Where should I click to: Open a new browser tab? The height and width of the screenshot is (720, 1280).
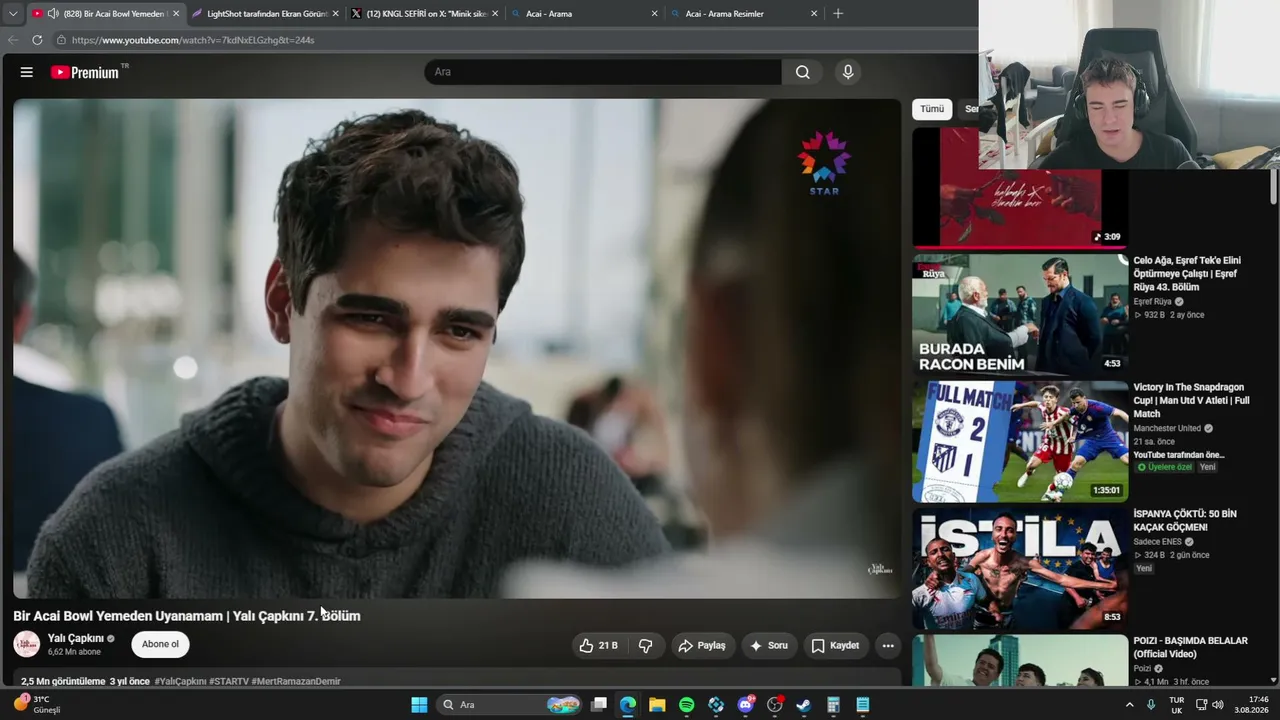point(838,14)
